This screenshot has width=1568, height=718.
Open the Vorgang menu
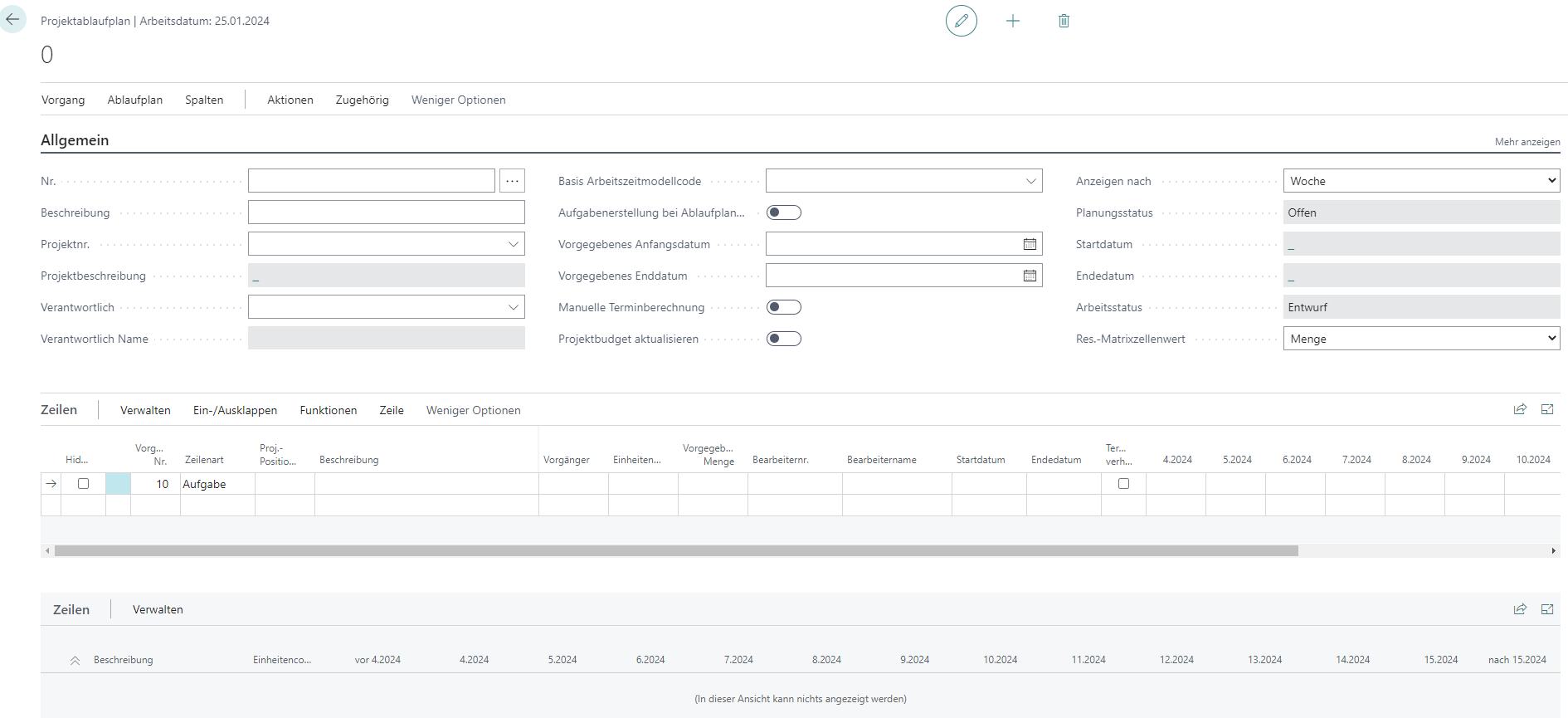(x=63, y=100)
